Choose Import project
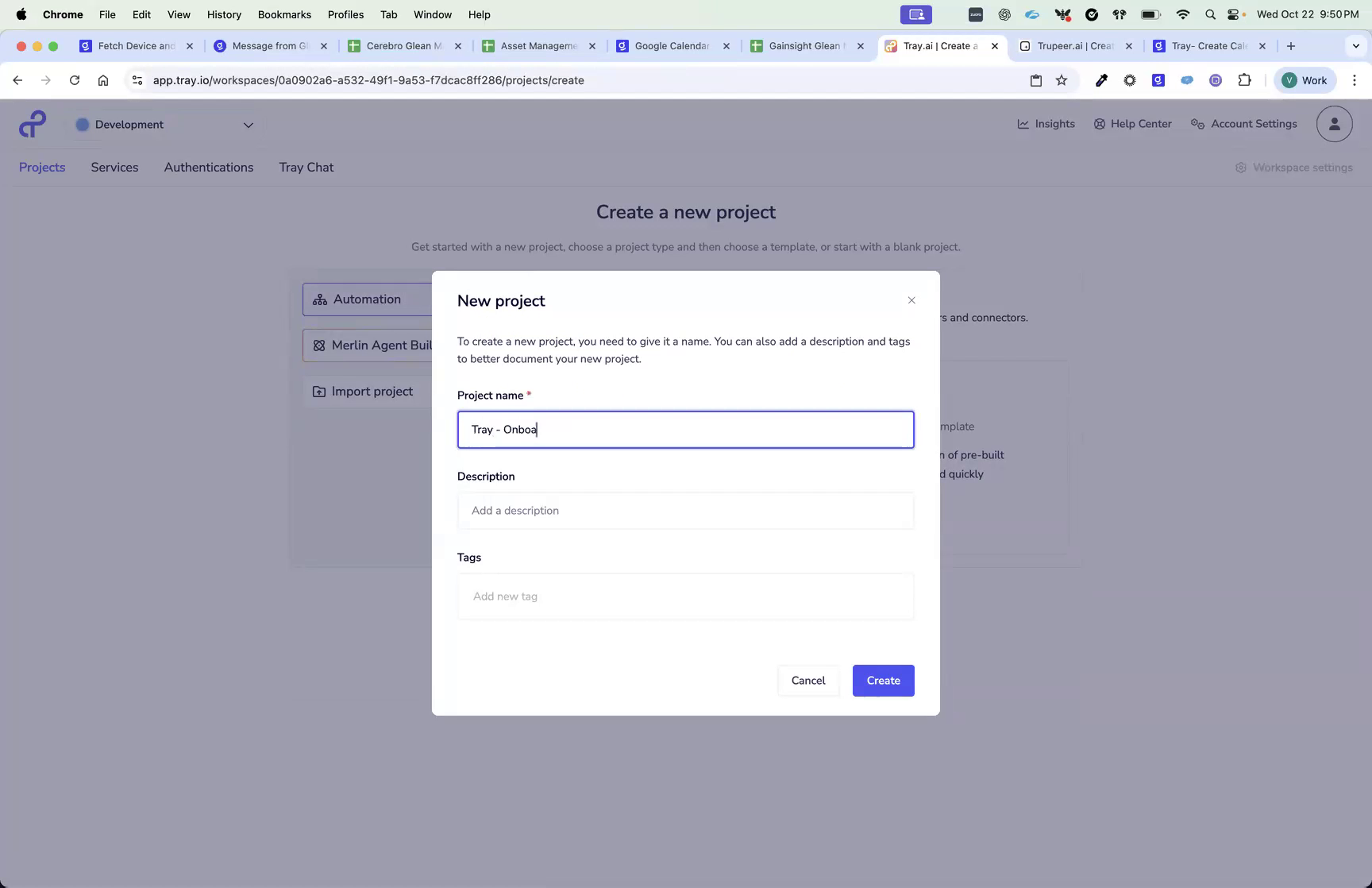1372x888 pixels. tap(372, 392)
